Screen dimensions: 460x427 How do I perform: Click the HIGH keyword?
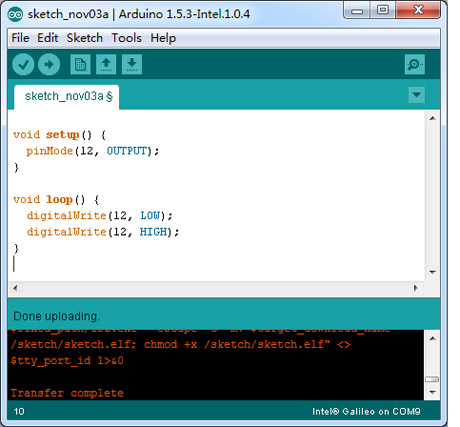[153, 232]
